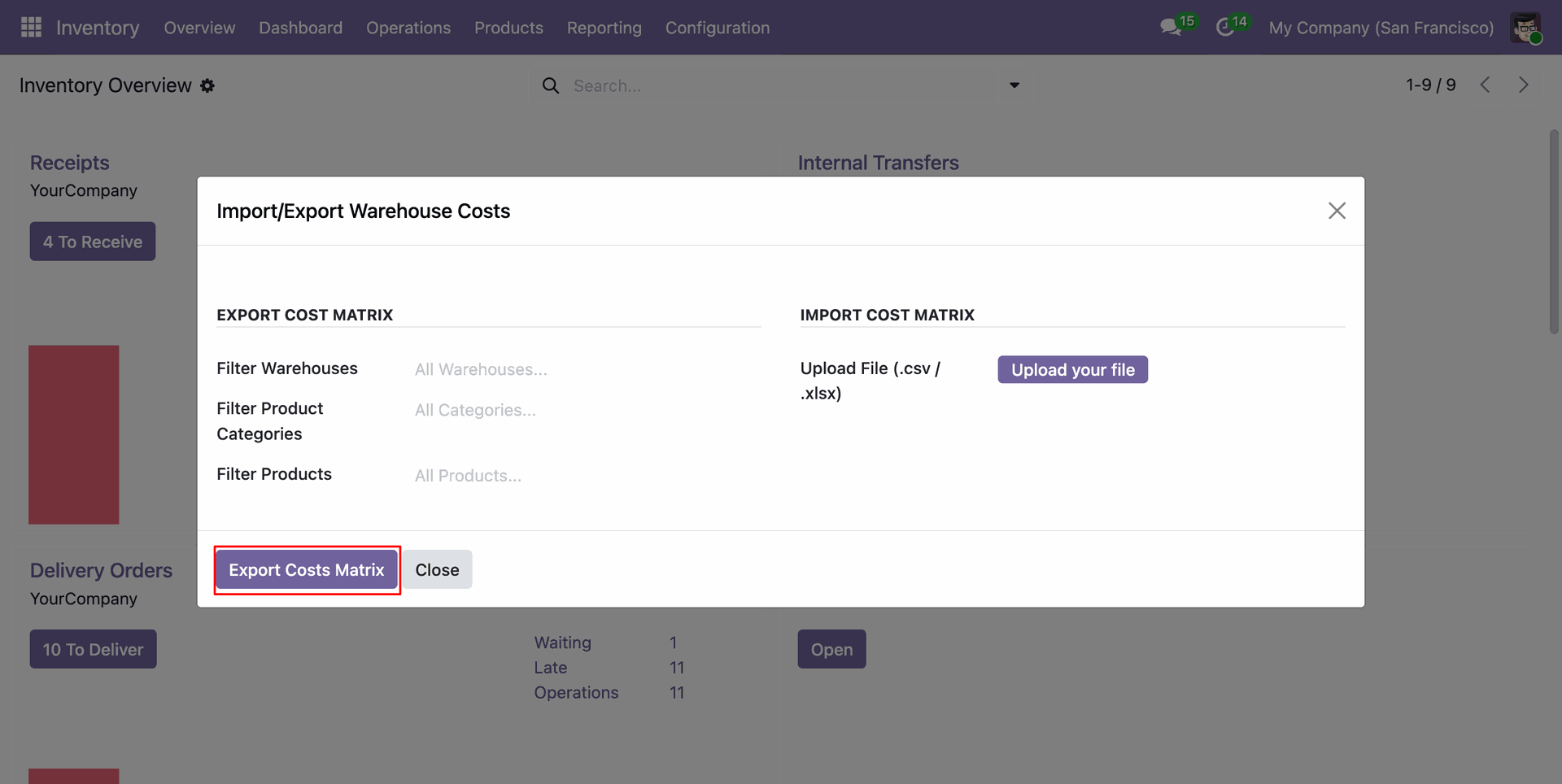
Task: Open the Internal Transfers card title
Action: (x=879, y=163)
